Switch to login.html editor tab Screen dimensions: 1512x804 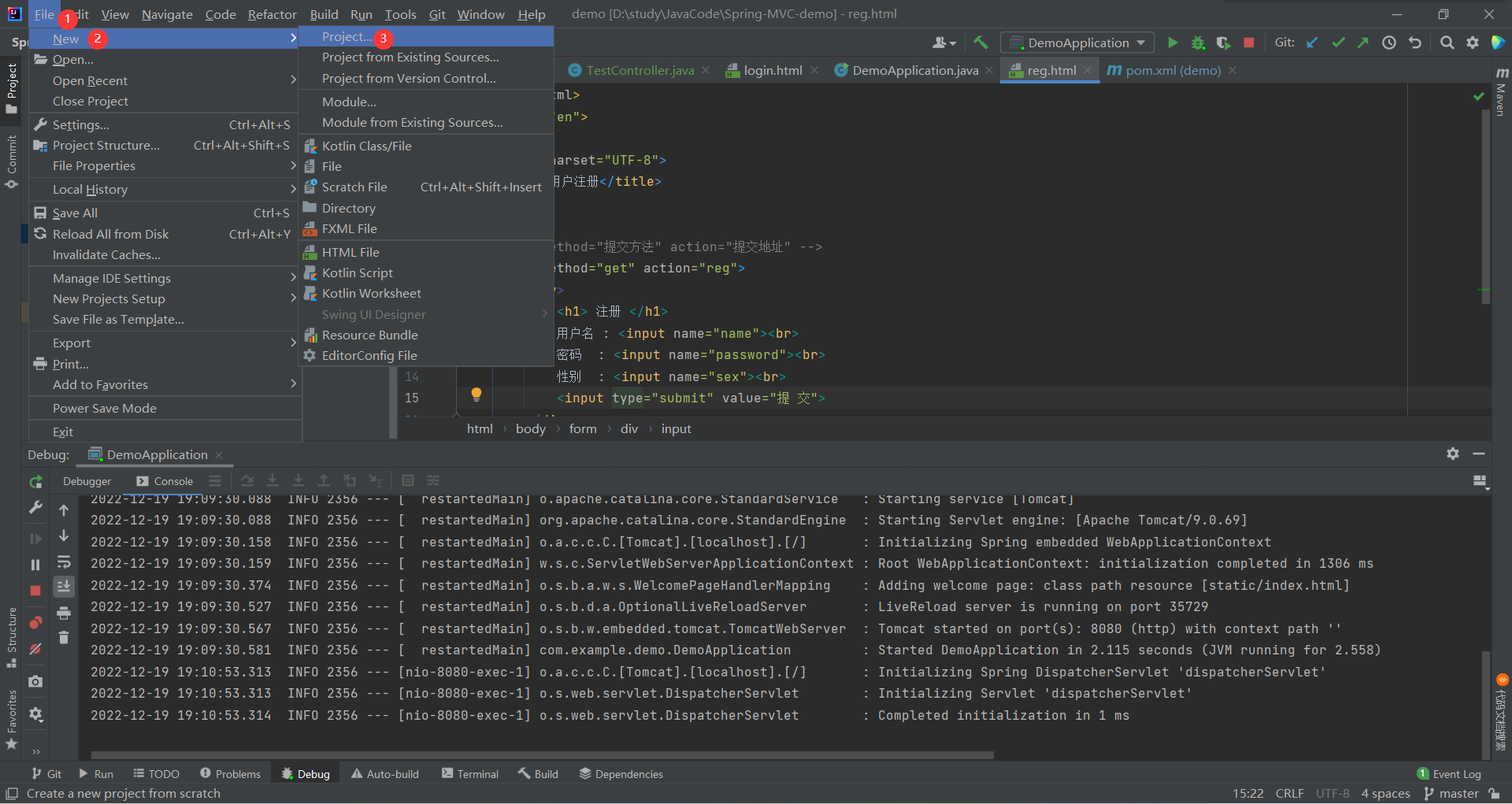coord(772,70)
